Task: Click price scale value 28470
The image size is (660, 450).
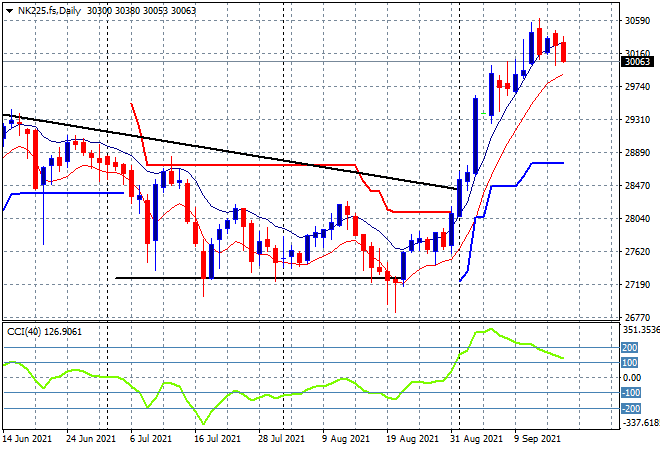Action: pyautogui.click(x=637, y=186)
